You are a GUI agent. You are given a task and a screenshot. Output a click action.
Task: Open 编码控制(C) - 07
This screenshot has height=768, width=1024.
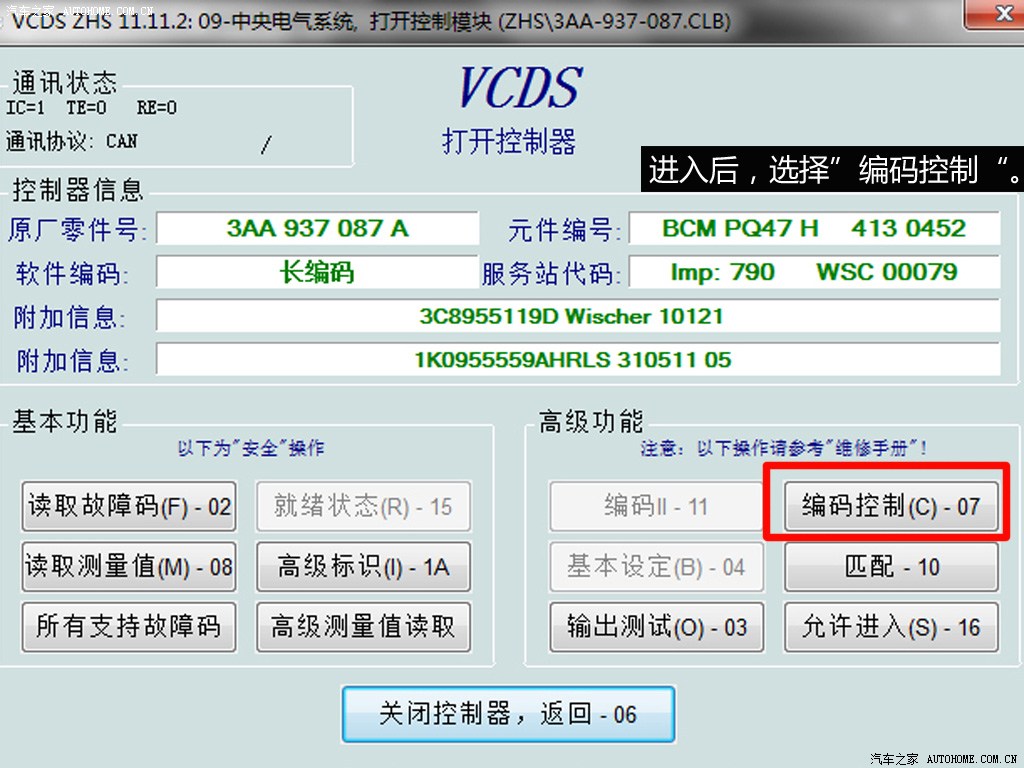(891, 506)
